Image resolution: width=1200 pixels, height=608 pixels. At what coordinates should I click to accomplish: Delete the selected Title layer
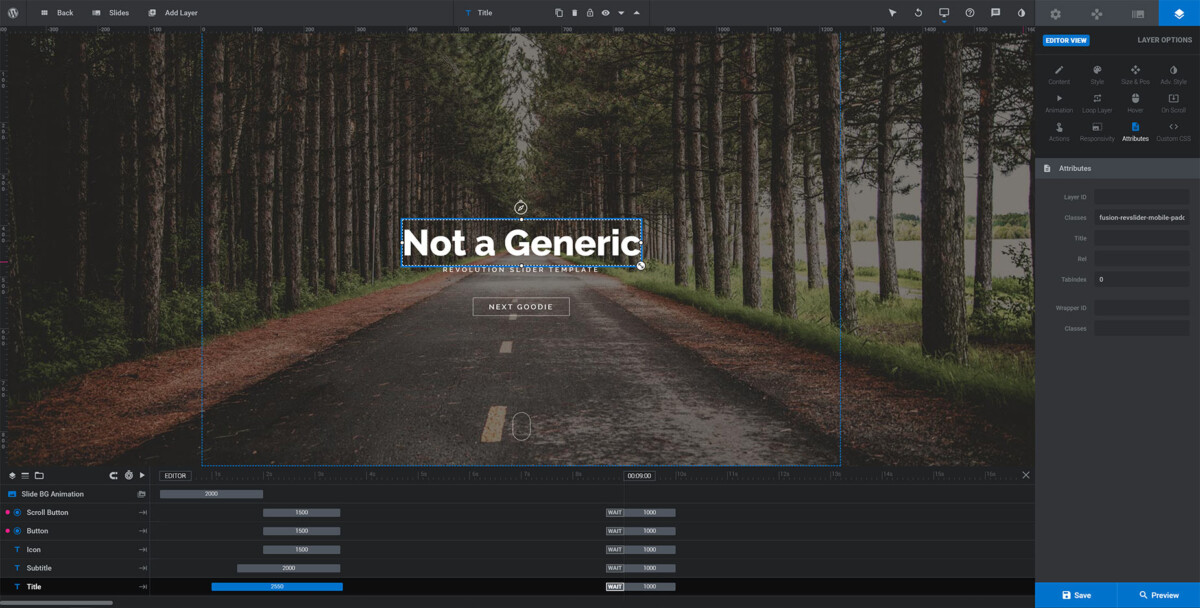(x=574, y=13)
